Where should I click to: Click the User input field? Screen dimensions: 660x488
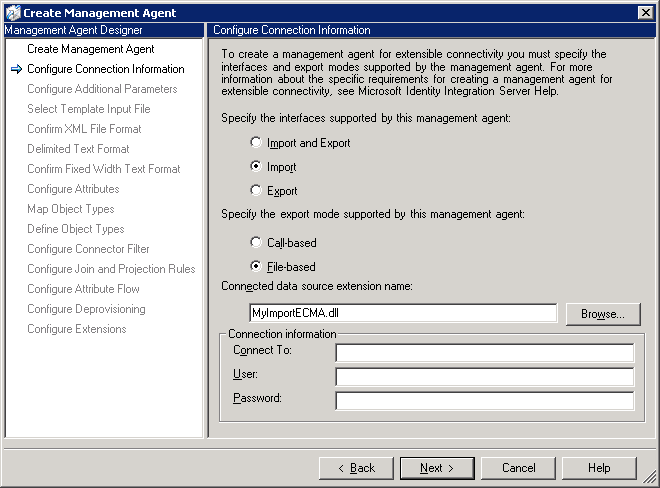484,376
